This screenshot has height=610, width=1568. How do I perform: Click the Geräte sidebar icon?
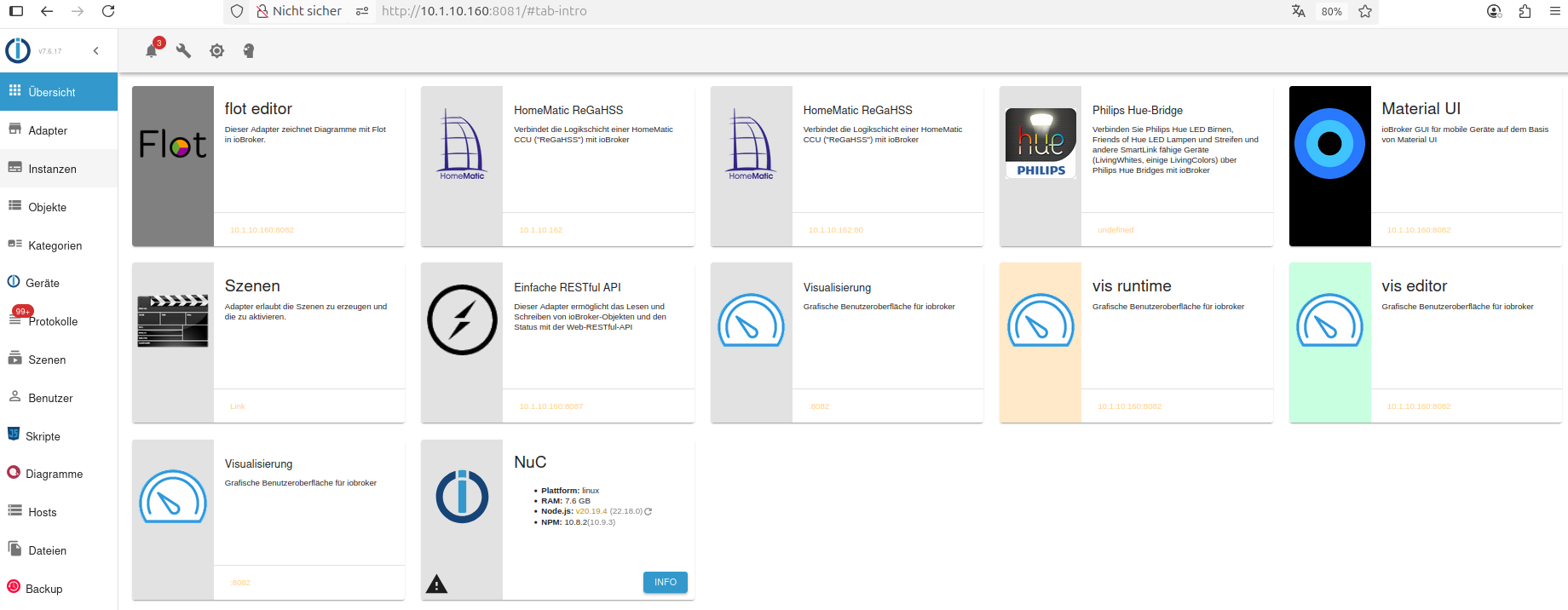pyautogui.click(x=14, y=282)
